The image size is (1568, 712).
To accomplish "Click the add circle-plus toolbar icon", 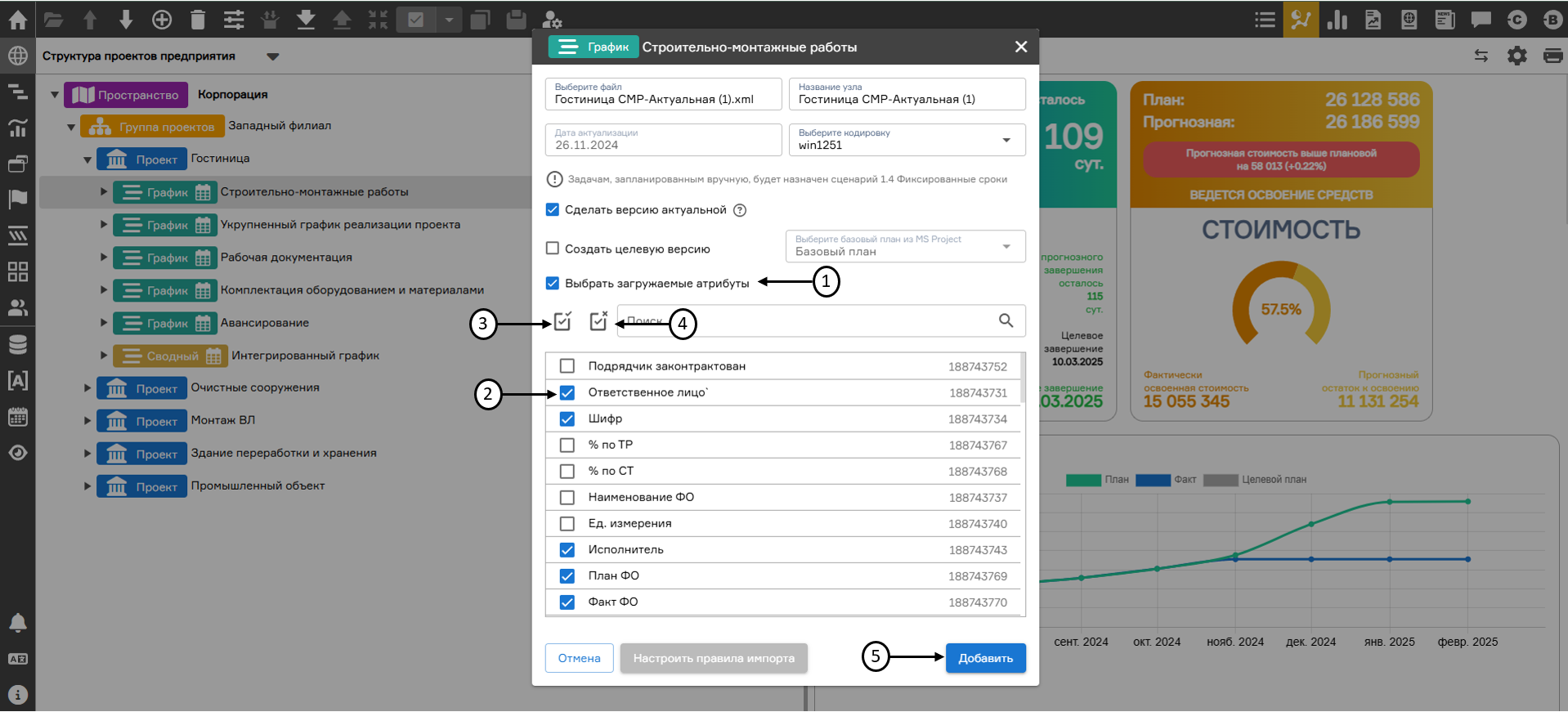I will [x=162, y=20].
